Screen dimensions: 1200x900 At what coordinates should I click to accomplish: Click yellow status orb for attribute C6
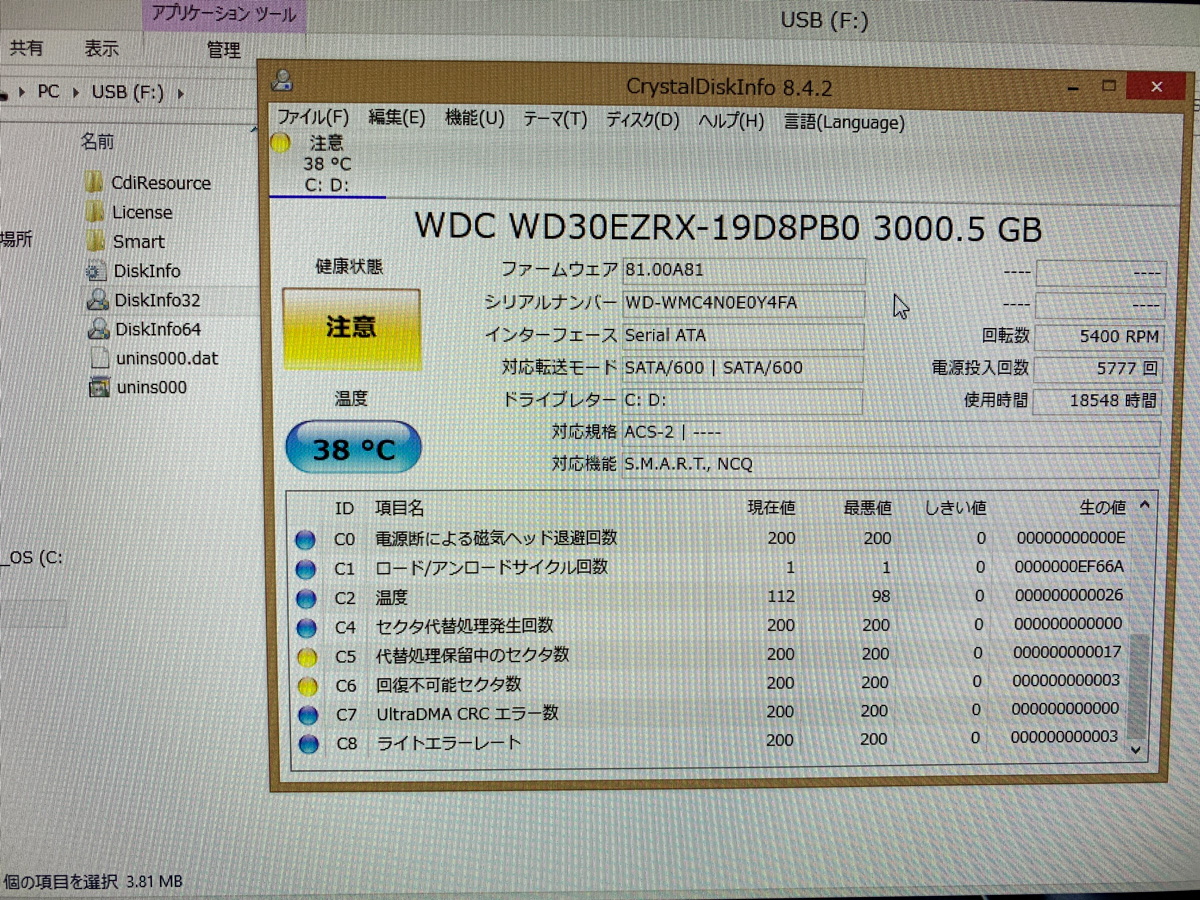tap(307, 687)
